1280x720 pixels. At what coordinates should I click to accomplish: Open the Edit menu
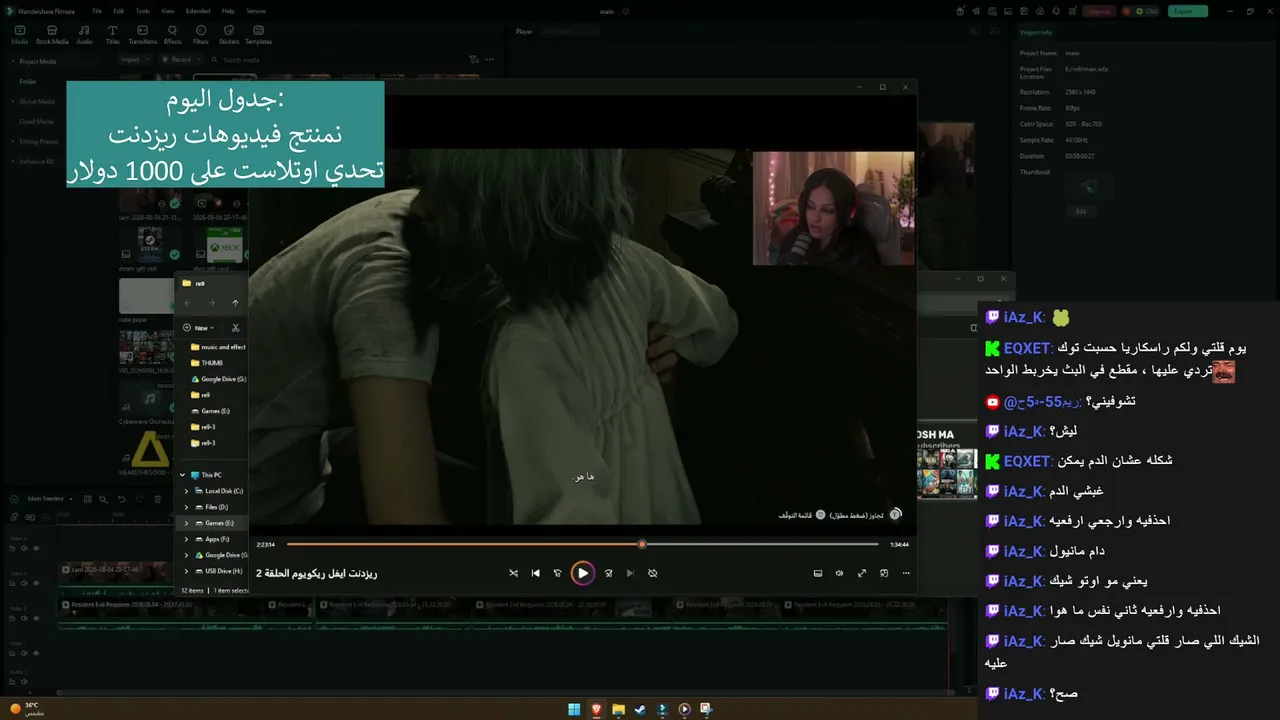[118, 11]
